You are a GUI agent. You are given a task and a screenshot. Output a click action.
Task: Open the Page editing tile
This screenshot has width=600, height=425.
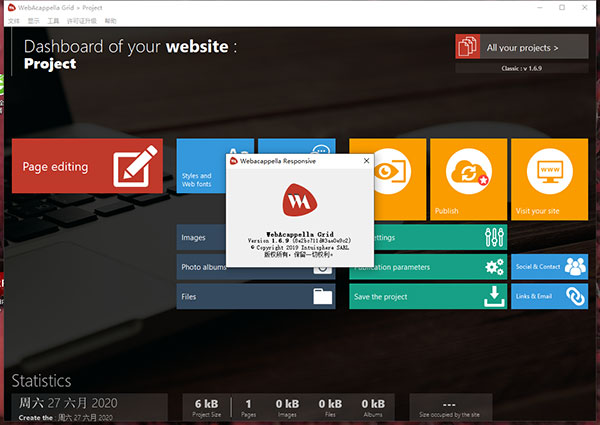pyautogui.click(x=87, y=166)
